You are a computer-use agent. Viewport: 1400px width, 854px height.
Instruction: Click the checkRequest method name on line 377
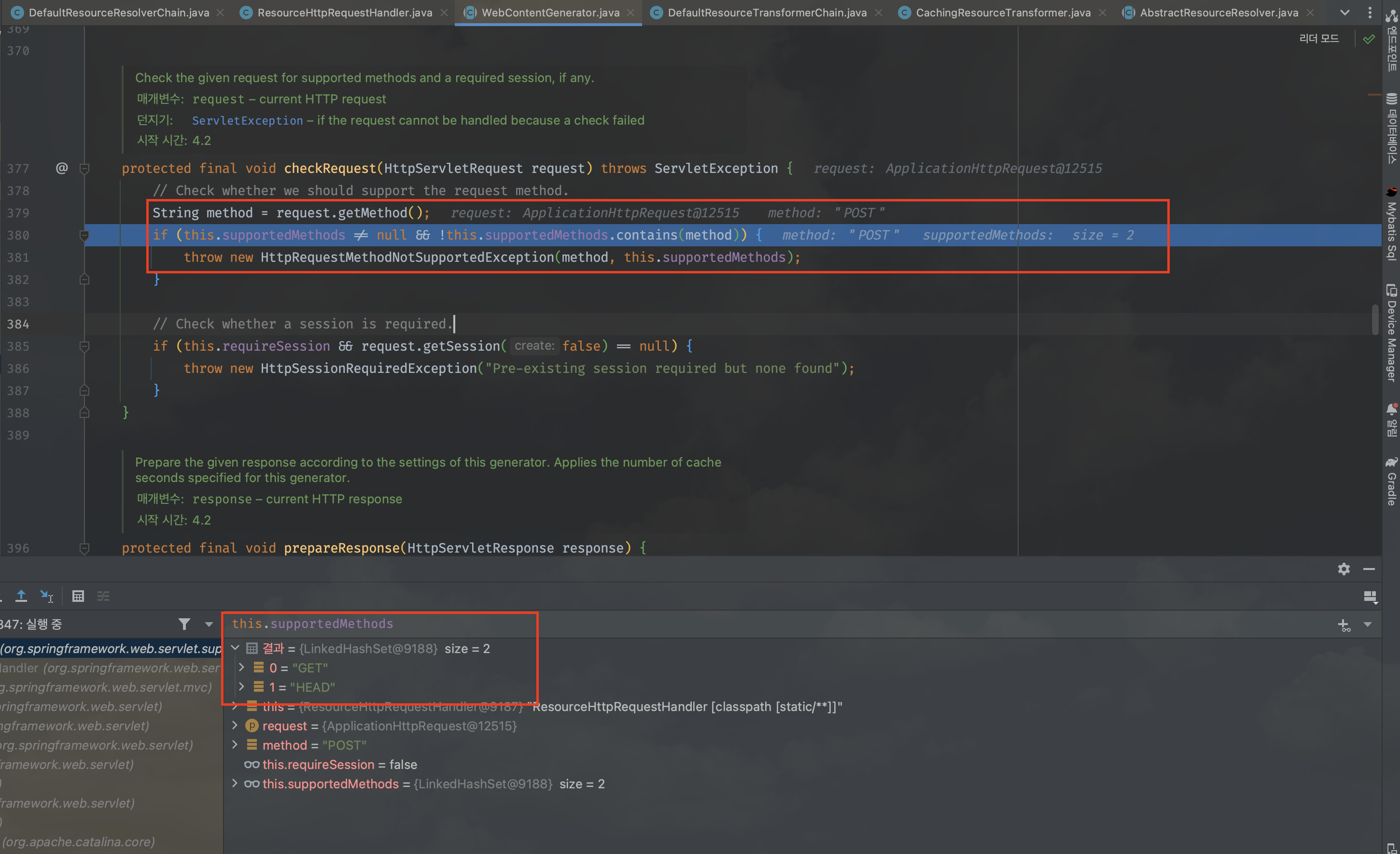point(330,168)
